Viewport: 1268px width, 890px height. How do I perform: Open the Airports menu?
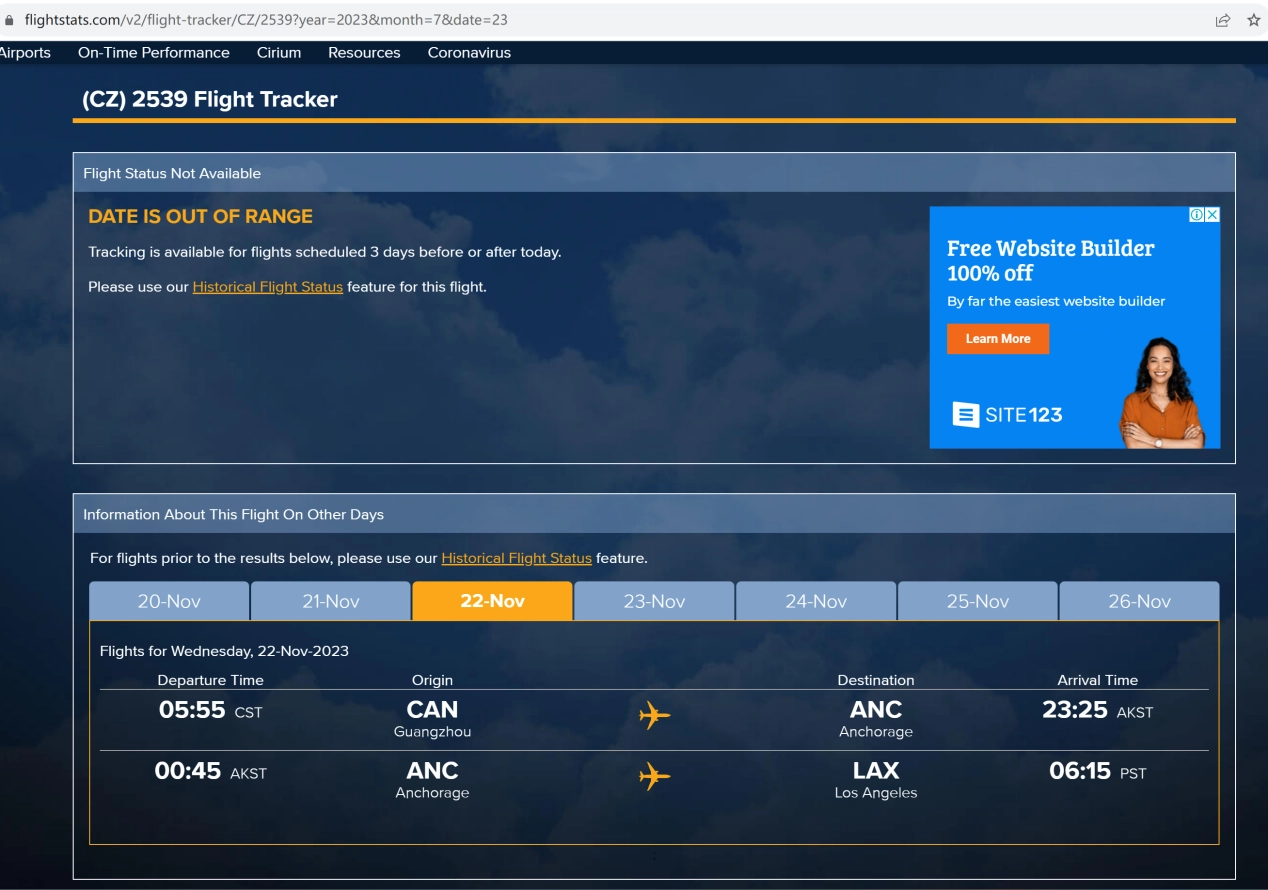[25, 53]
